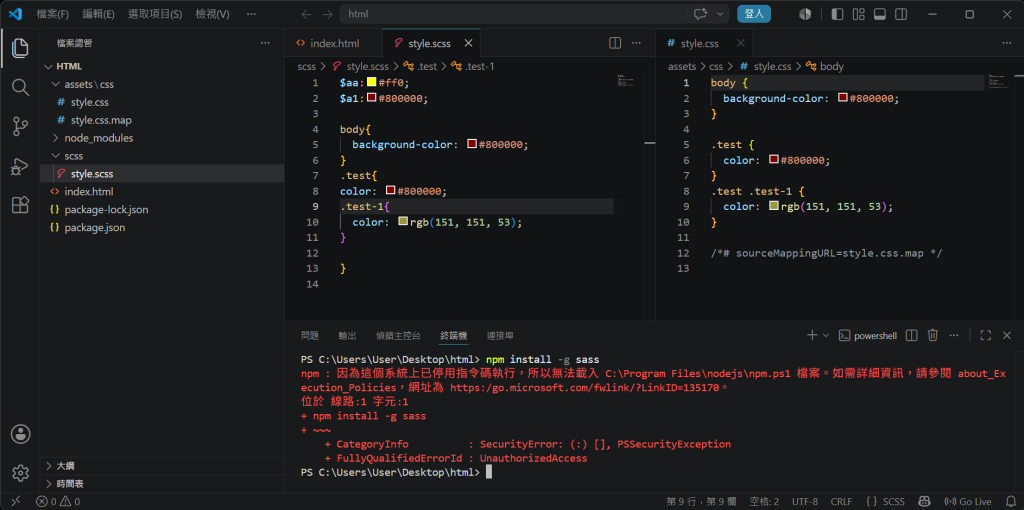Kill terminal with the trash icon
The height and width of the screenshot is (510, 1024).
933,335
